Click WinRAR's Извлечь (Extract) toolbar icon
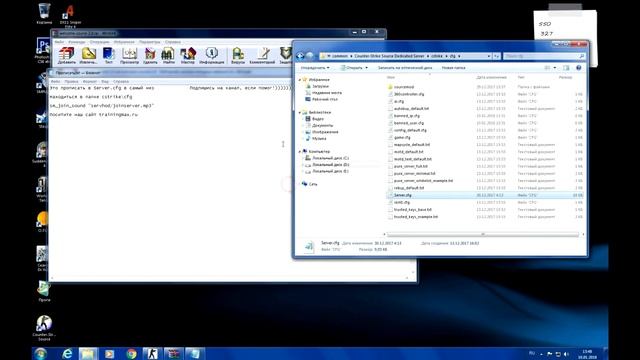Viewport: 640px width, 360px height. (x=88, y=55)
